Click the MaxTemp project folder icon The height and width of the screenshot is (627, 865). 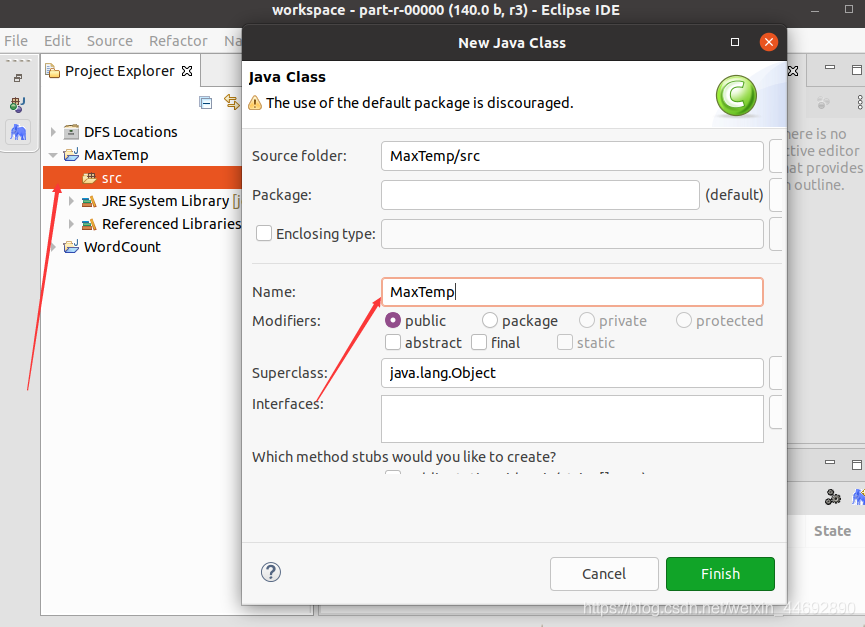click(71, 155)
